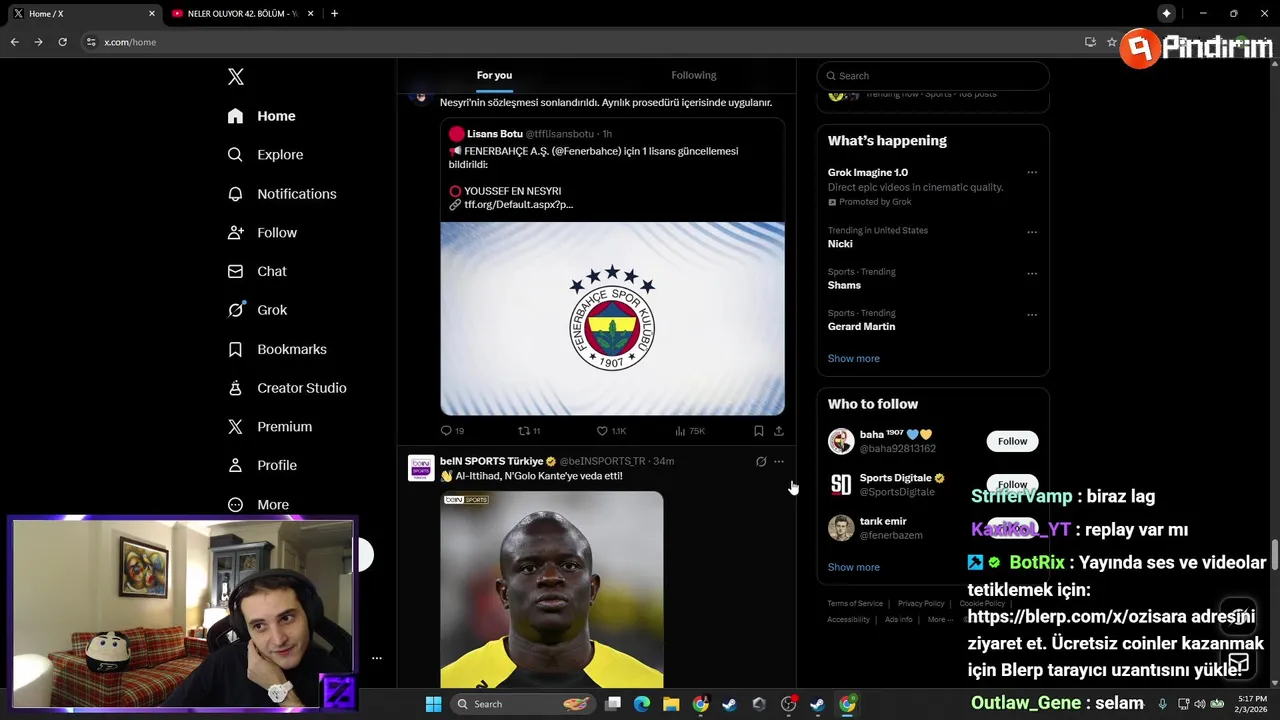This screenshot has height=720, width=1280.
Task: Follow the baha account
Action: pyautogui.click(x=1012, y=441)
